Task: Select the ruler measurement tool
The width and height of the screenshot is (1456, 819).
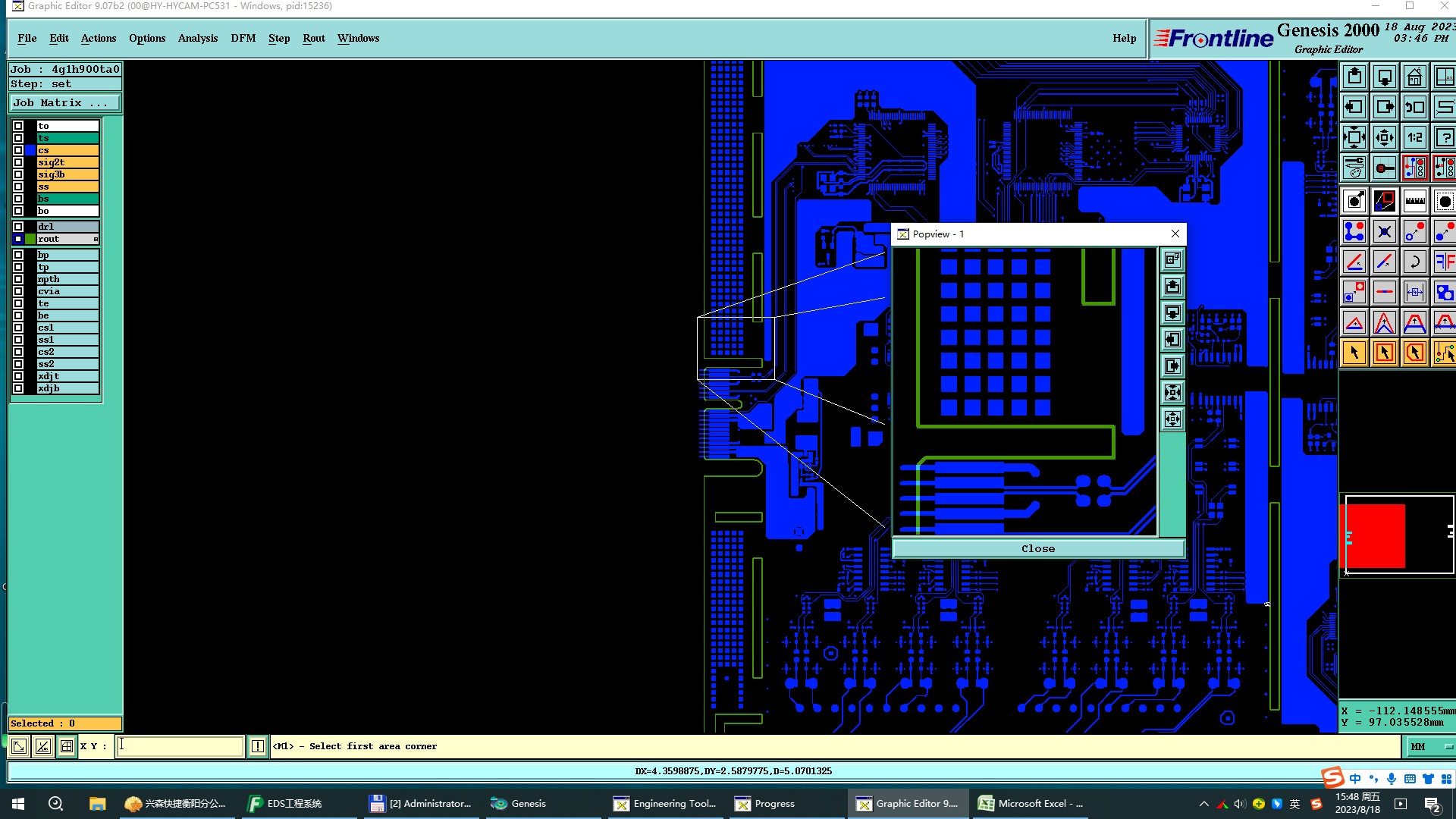Action: click(1414, 201)
